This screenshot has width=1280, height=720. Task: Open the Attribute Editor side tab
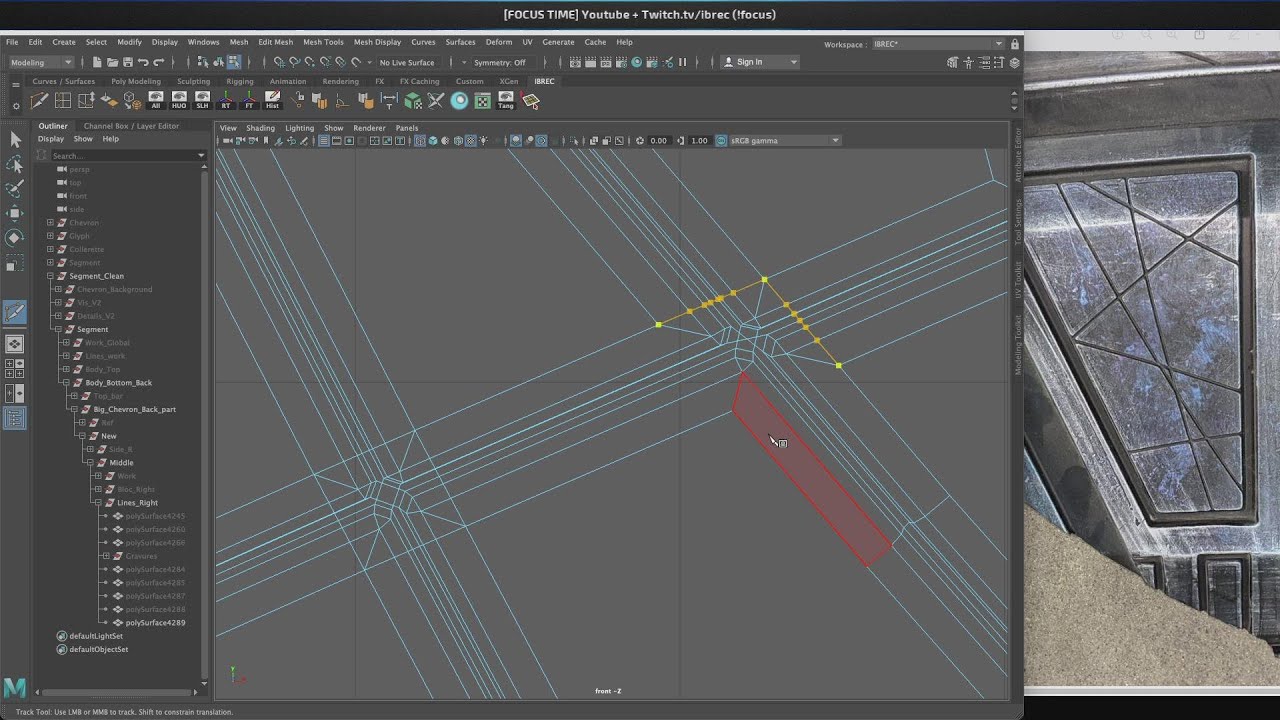(x=1018, y=155)
